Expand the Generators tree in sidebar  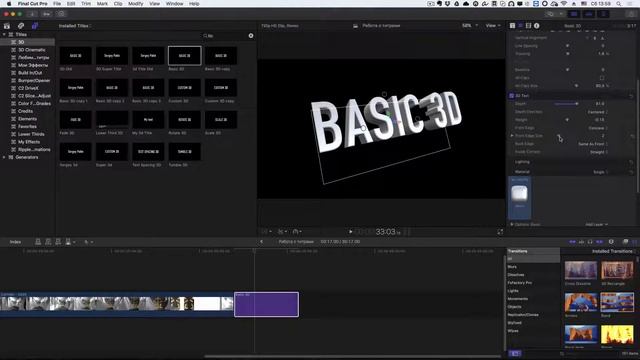4,157
